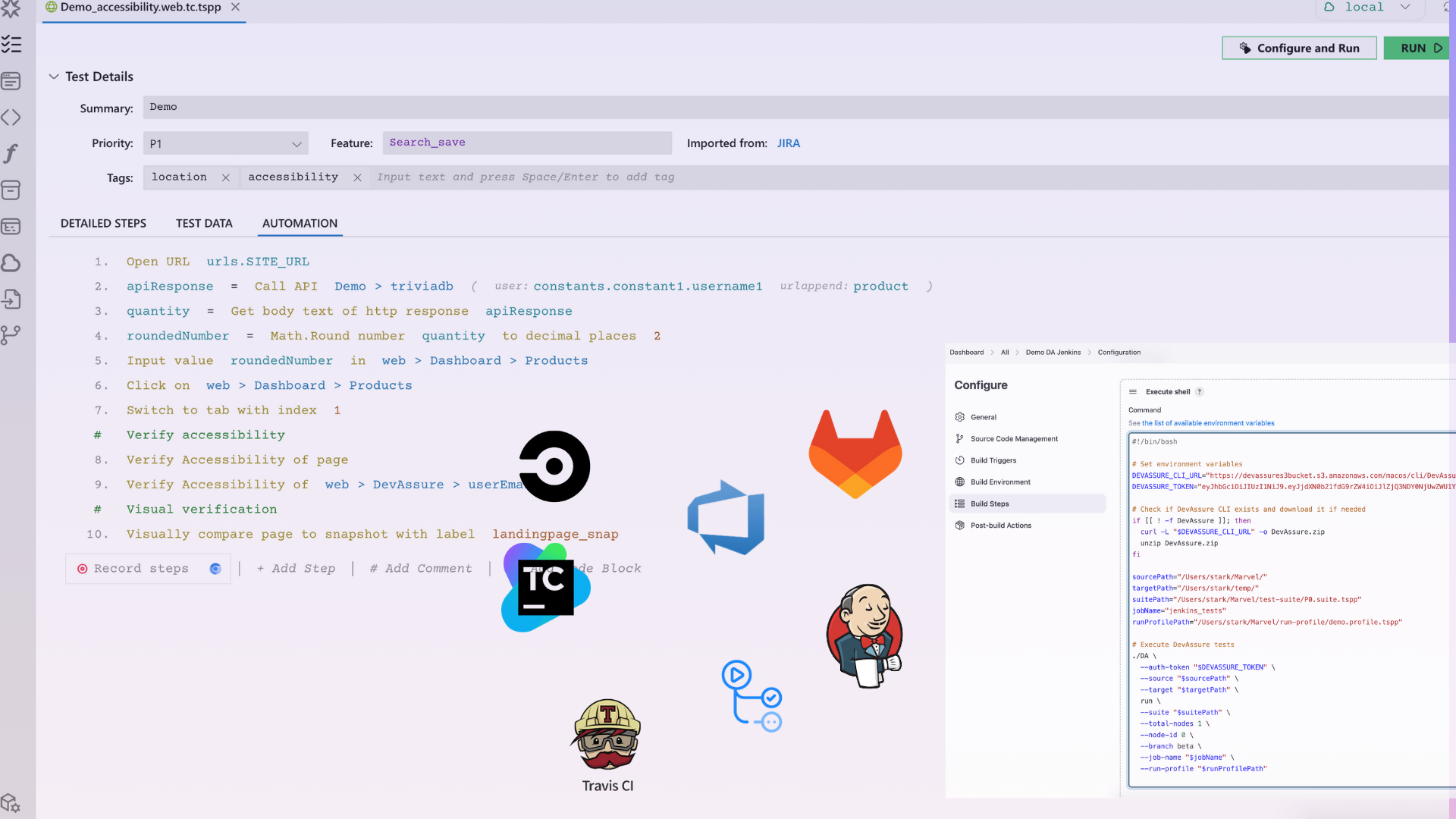Click the Configure and Run button
1456x819 pixels.
click(1299, 48)
